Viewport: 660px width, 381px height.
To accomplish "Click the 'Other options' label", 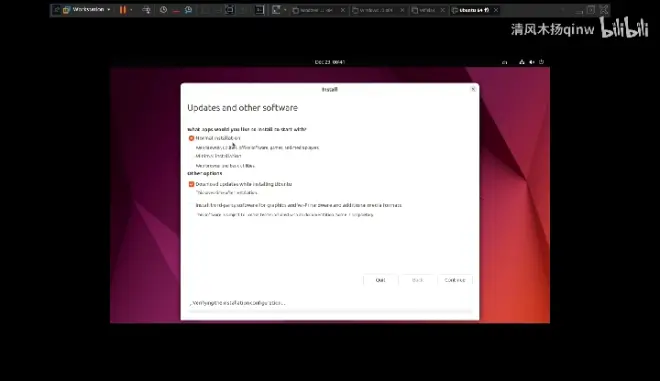I will coord(205,173).
